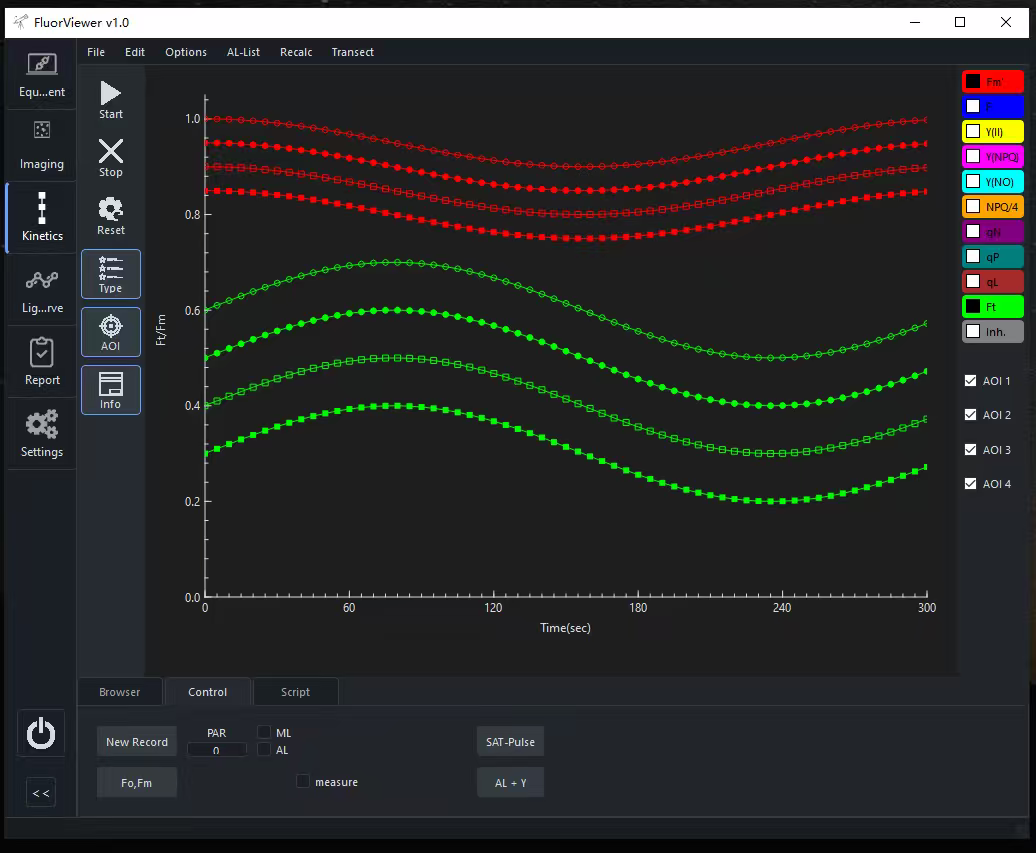Click the SAT-Pulse button
The image size is (1036, 853).
(510, 742)
